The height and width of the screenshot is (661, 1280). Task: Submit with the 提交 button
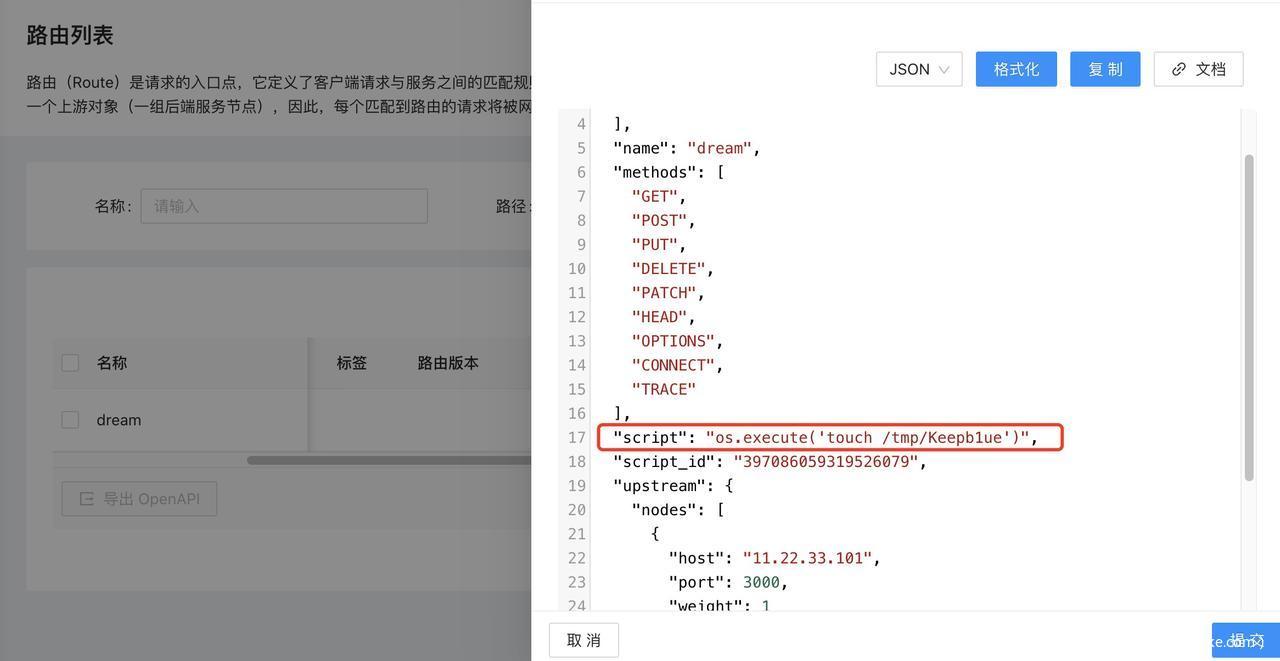pyautogui.click(x=1246, y=640)
